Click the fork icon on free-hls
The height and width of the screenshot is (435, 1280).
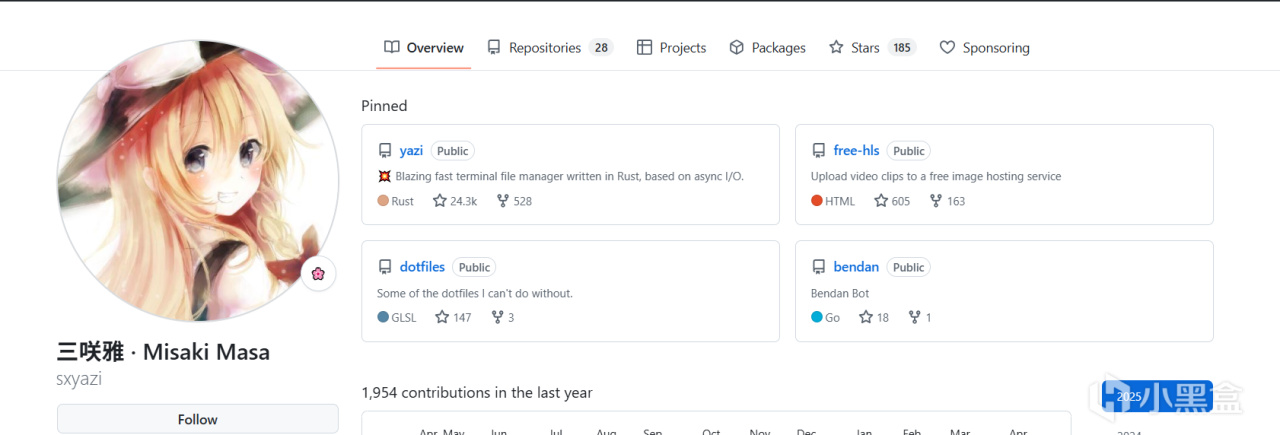coord(936,201)
